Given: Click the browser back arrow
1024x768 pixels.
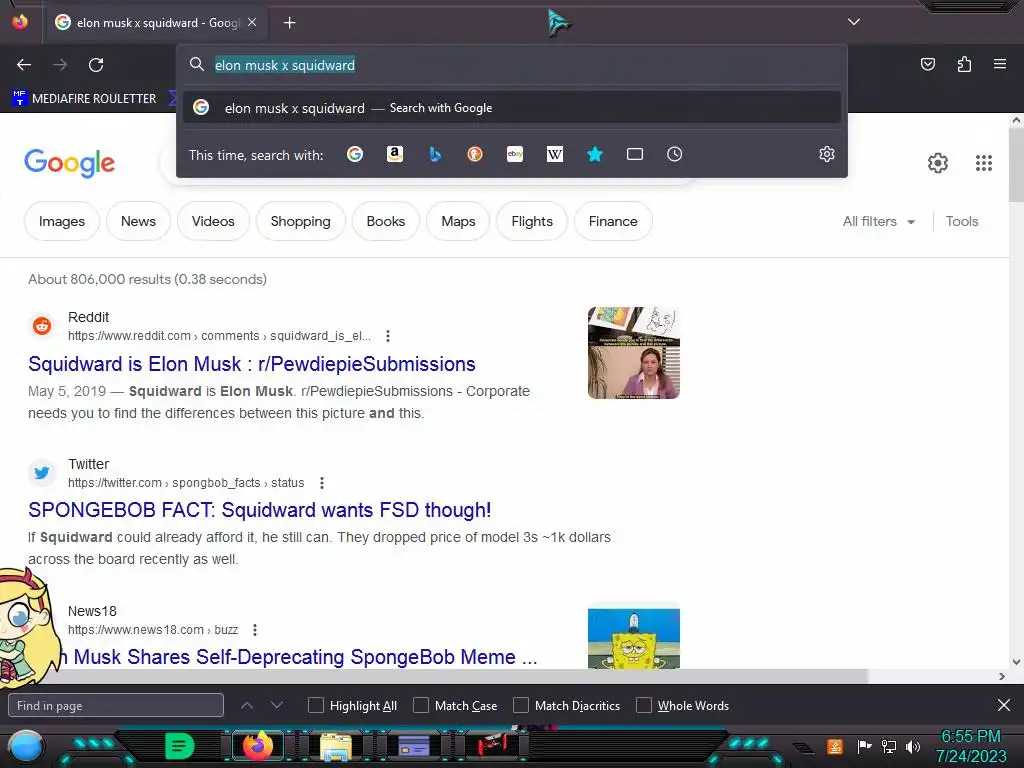Looking at the screenshot, I should (24, 65).
